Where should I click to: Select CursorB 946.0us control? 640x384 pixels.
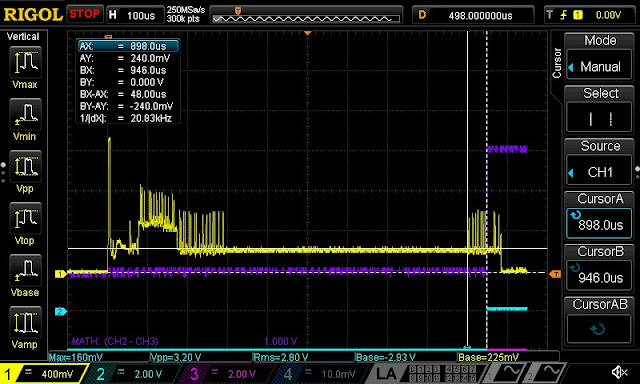pos(598,277)
